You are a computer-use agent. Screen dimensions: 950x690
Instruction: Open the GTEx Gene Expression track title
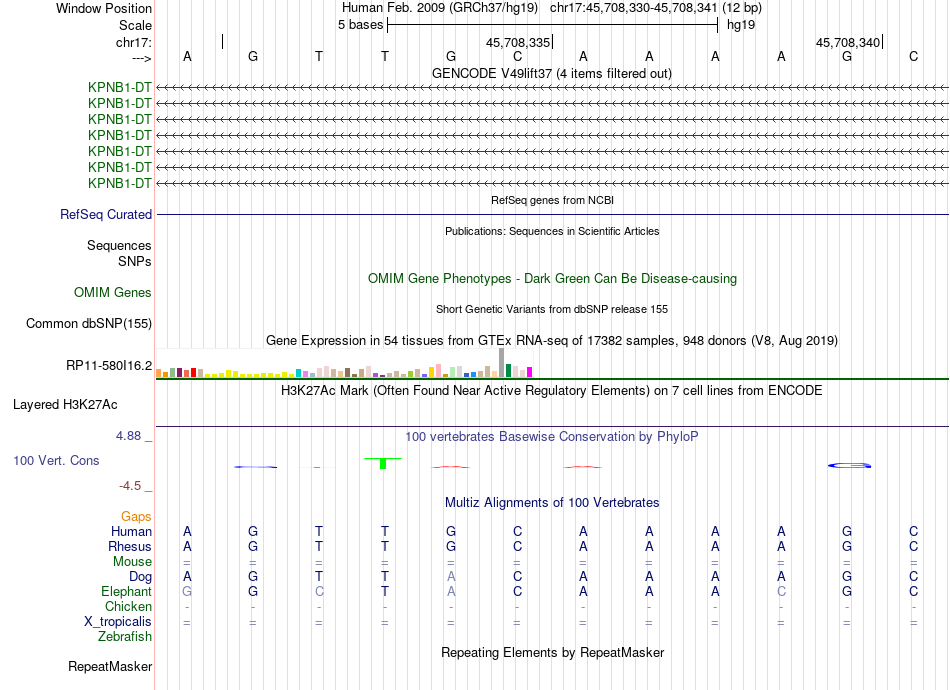(x=552, y=340)
